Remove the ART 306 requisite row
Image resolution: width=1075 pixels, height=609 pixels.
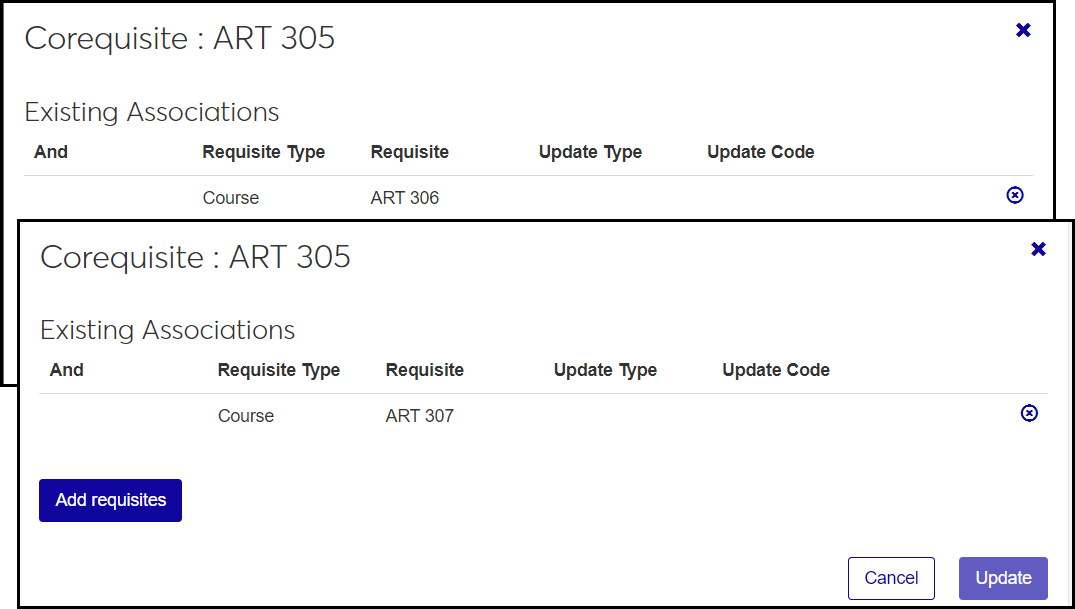tap(1014, 196)
